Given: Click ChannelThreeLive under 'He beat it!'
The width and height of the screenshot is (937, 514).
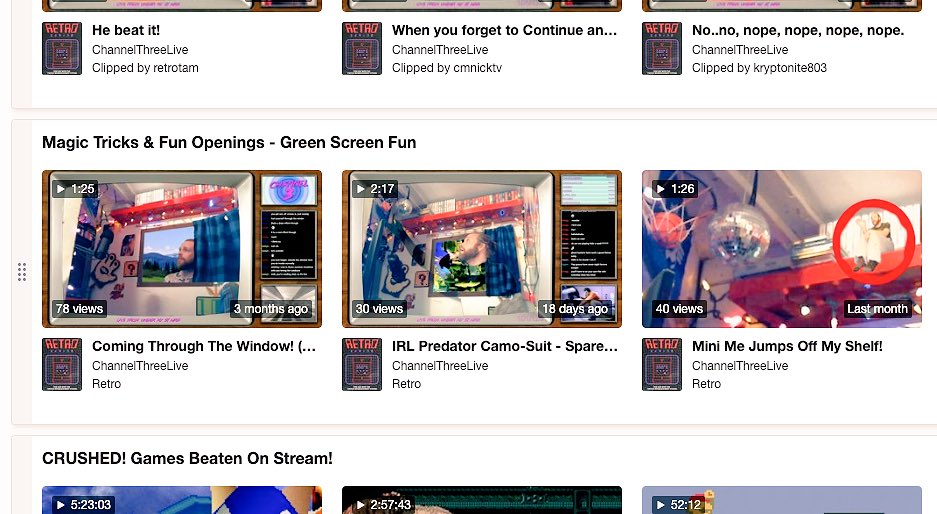Looking at the screenshot, I should (x=140, y=50).
